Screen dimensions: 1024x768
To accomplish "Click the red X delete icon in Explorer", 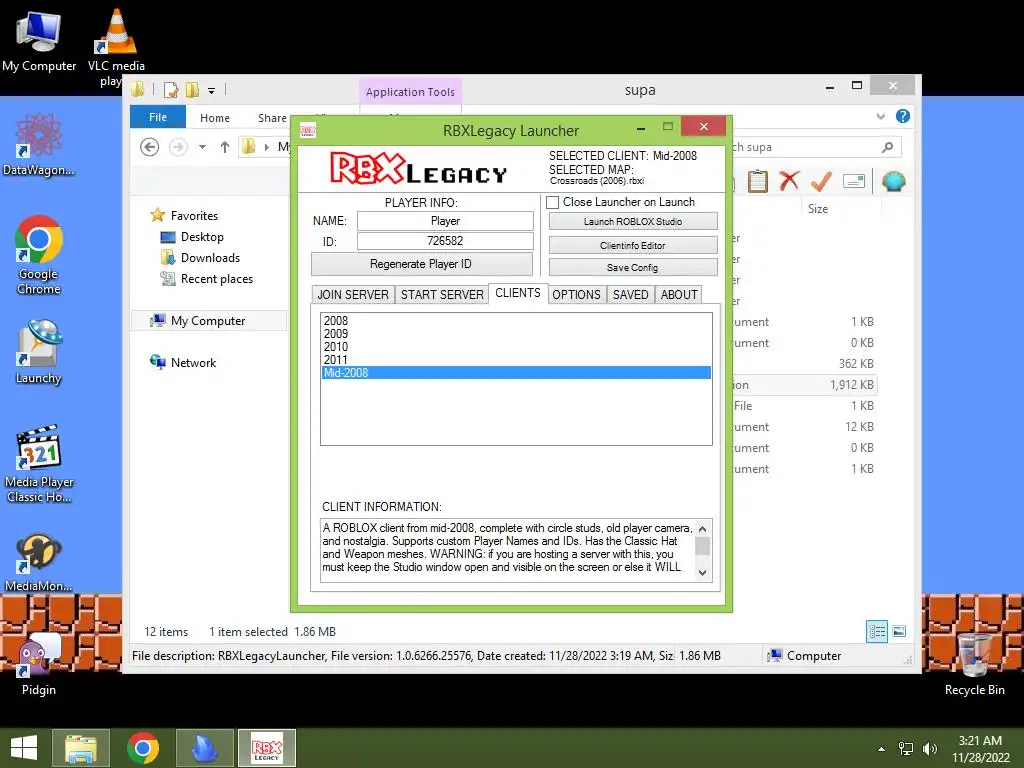I will pos(789,181).
